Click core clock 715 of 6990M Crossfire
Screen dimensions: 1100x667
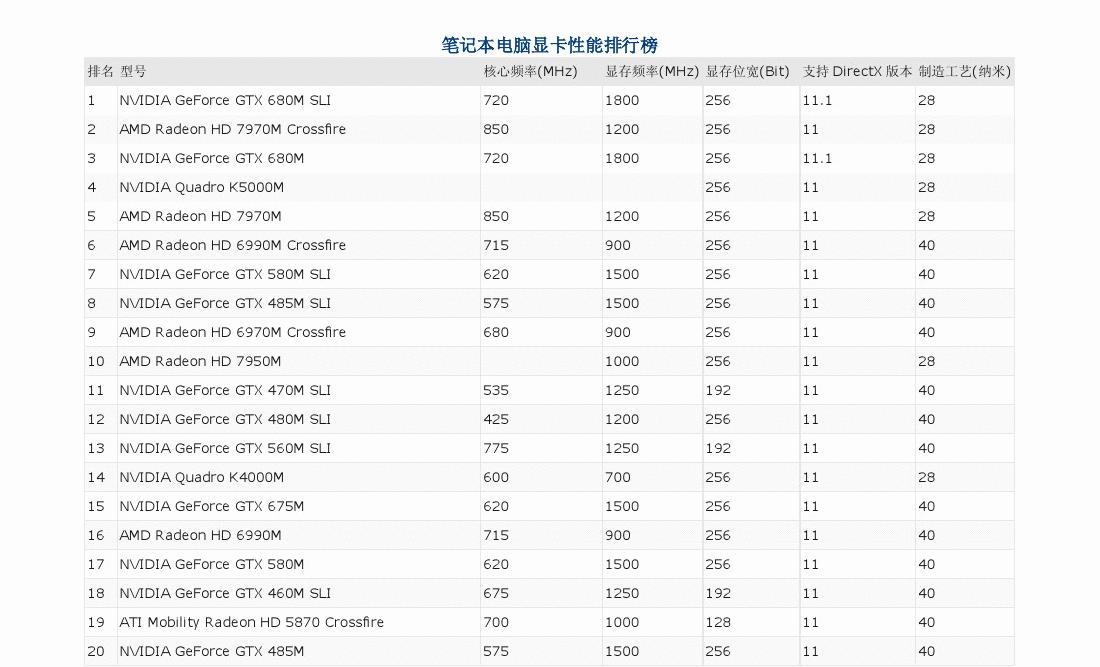[x=496, y=245]
